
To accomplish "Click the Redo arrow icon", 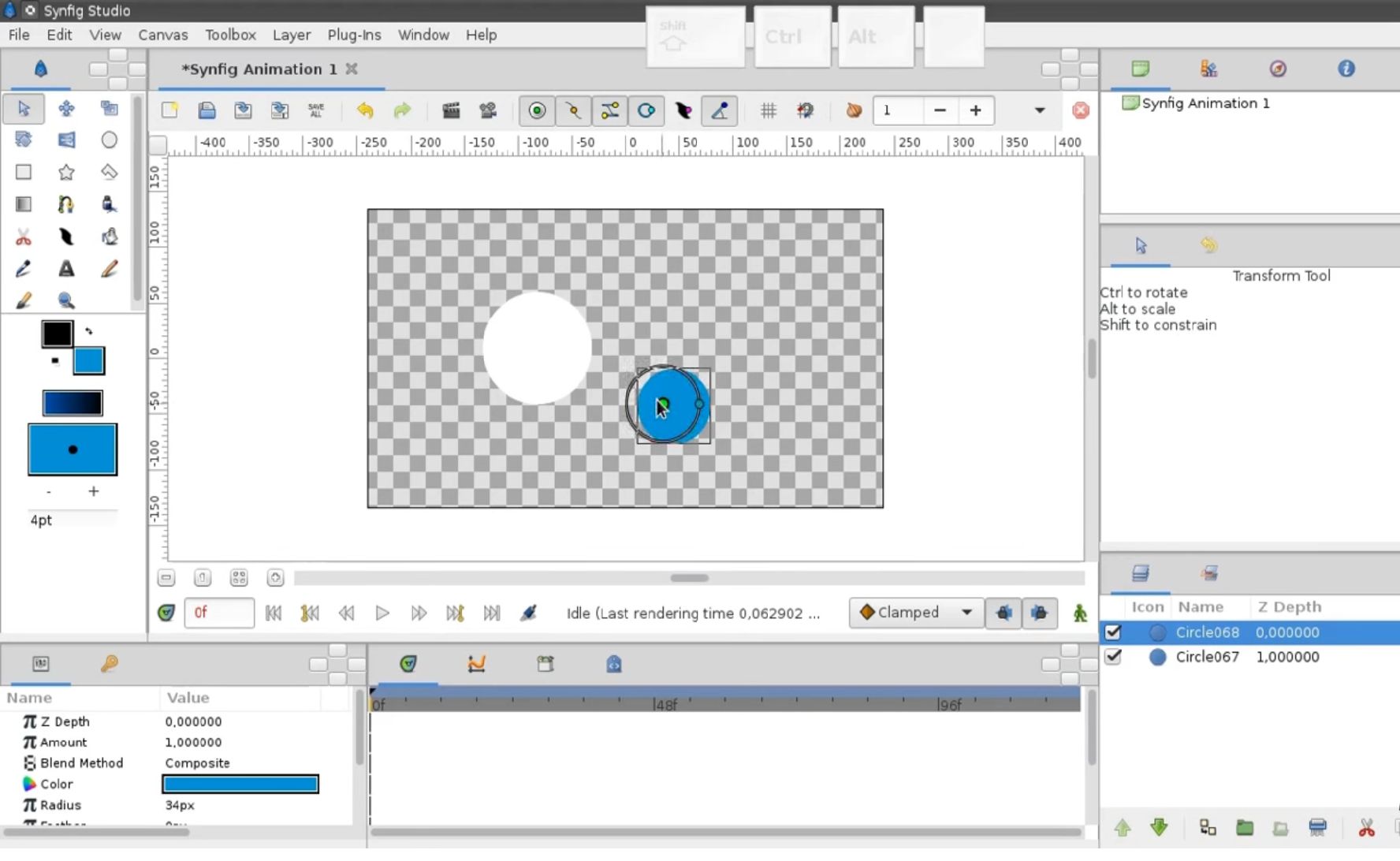I will [x=402, y=110].
